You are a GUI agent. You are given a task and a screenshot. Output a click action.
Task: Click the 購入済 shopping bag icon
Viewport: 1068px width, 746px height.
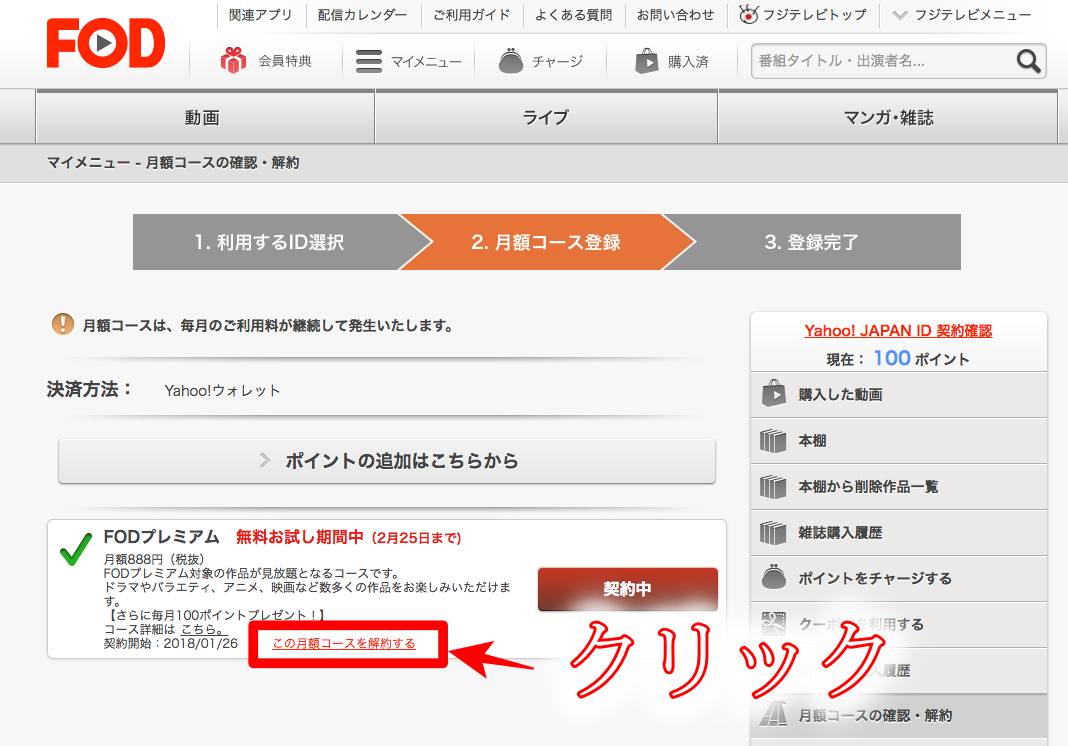point(646,61)
